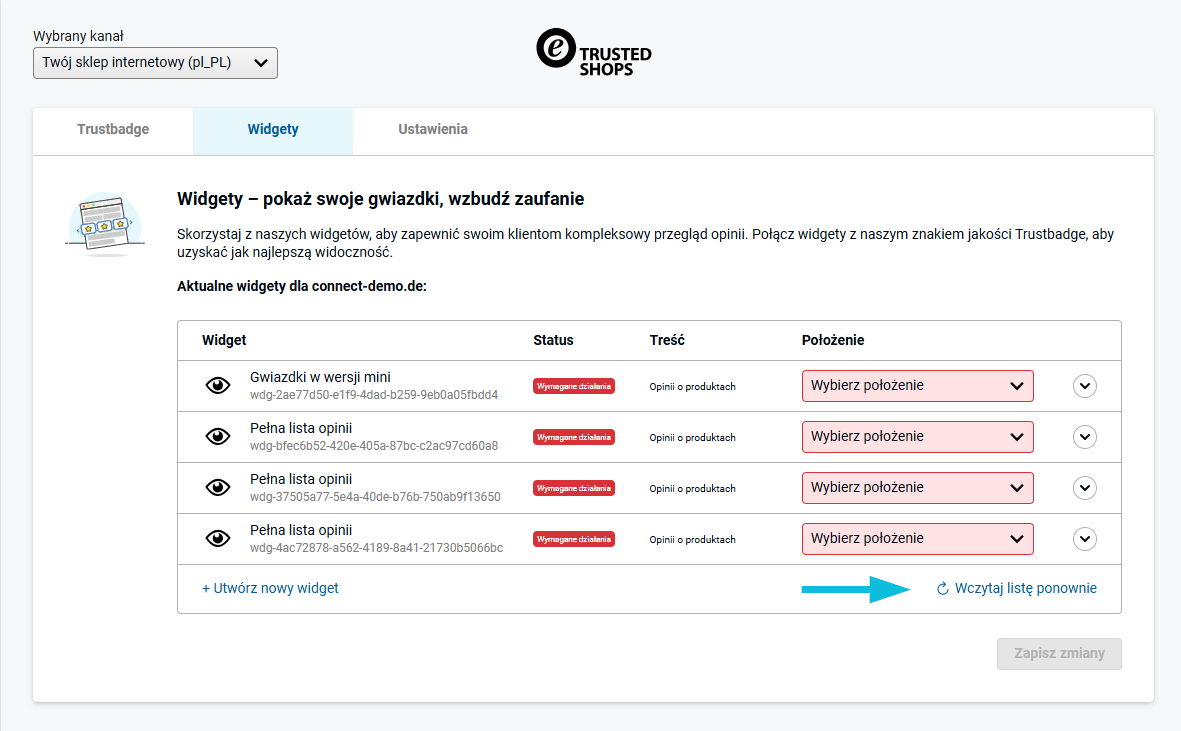The width and height of the screenshot is (1181, 731).
Task: Open Wybierz położenie dropdown for wdg-4ac72878
Action: click(x=917, y=539)
